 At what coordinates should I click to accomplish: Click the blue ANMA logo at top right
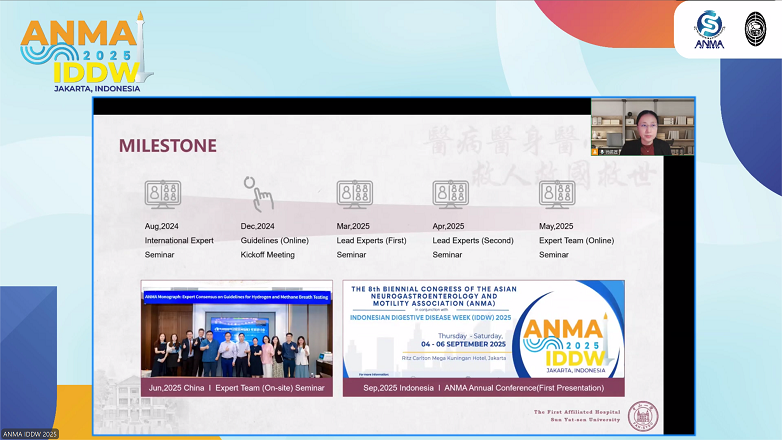[x=709, y=30]
